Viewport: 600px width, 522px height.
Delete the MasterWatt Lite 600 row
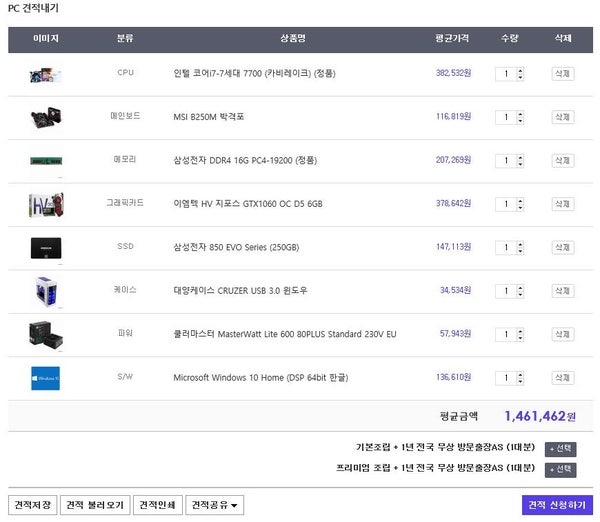click(562, 334)
